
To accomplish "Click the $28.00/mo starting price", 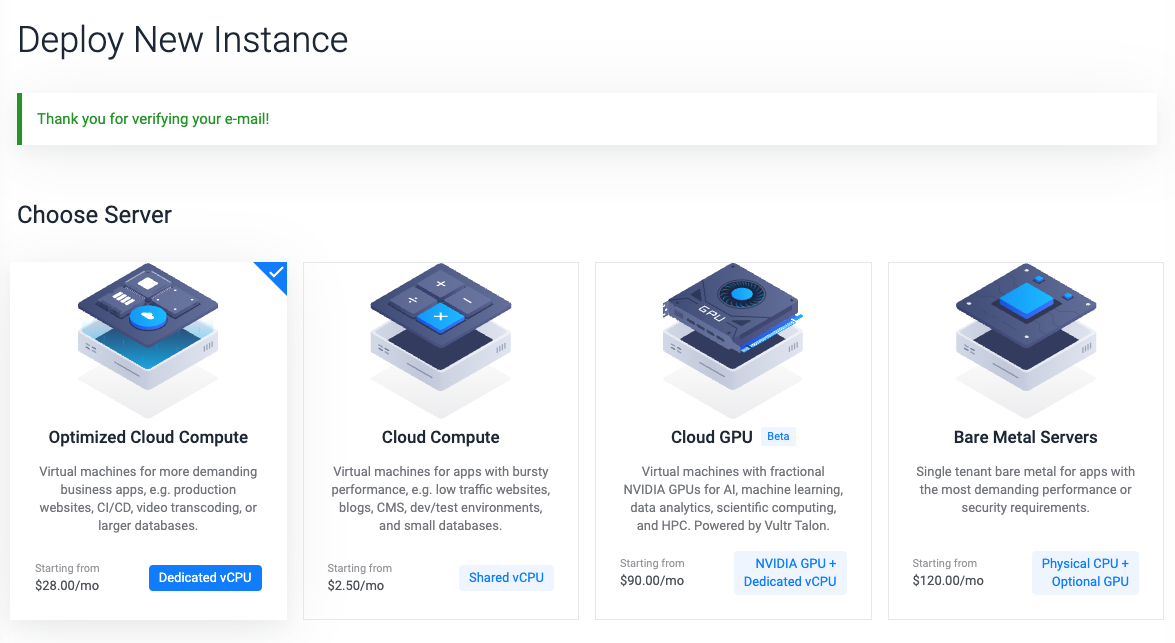I will point(67,585).
